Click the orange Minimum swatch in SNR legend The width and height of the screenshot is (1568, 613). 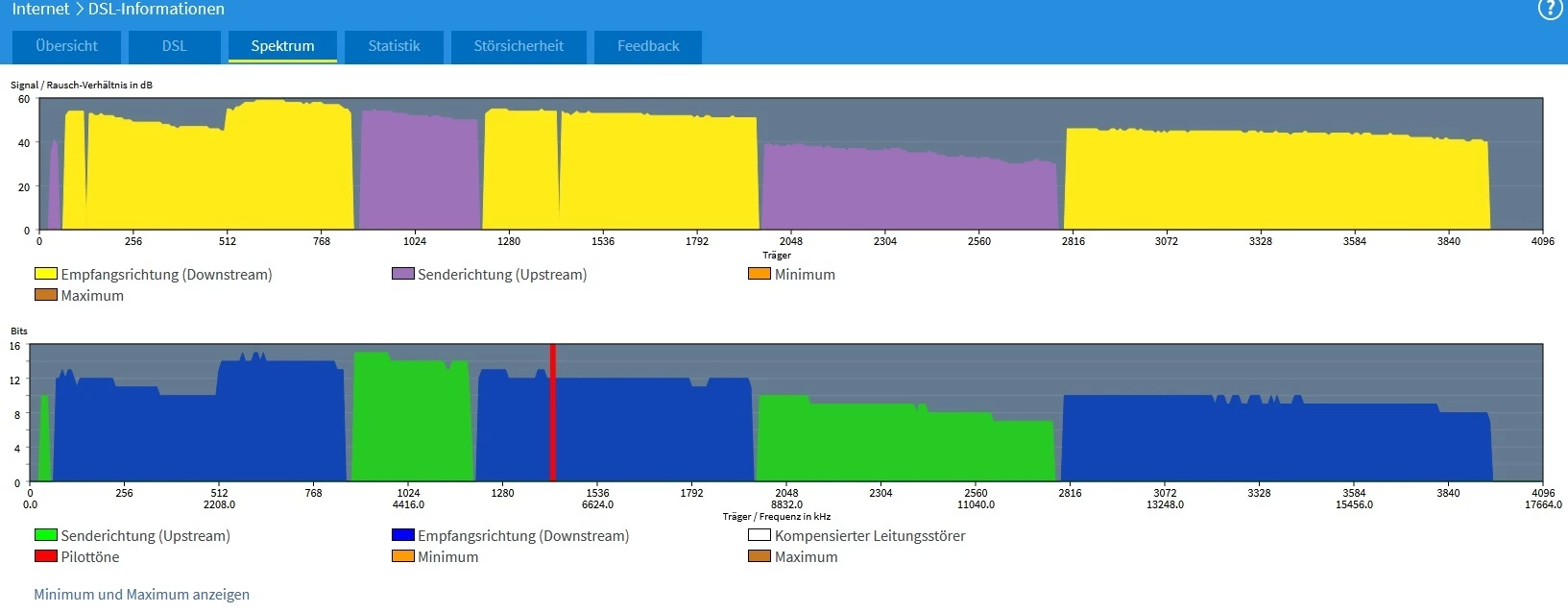(760, 274)
